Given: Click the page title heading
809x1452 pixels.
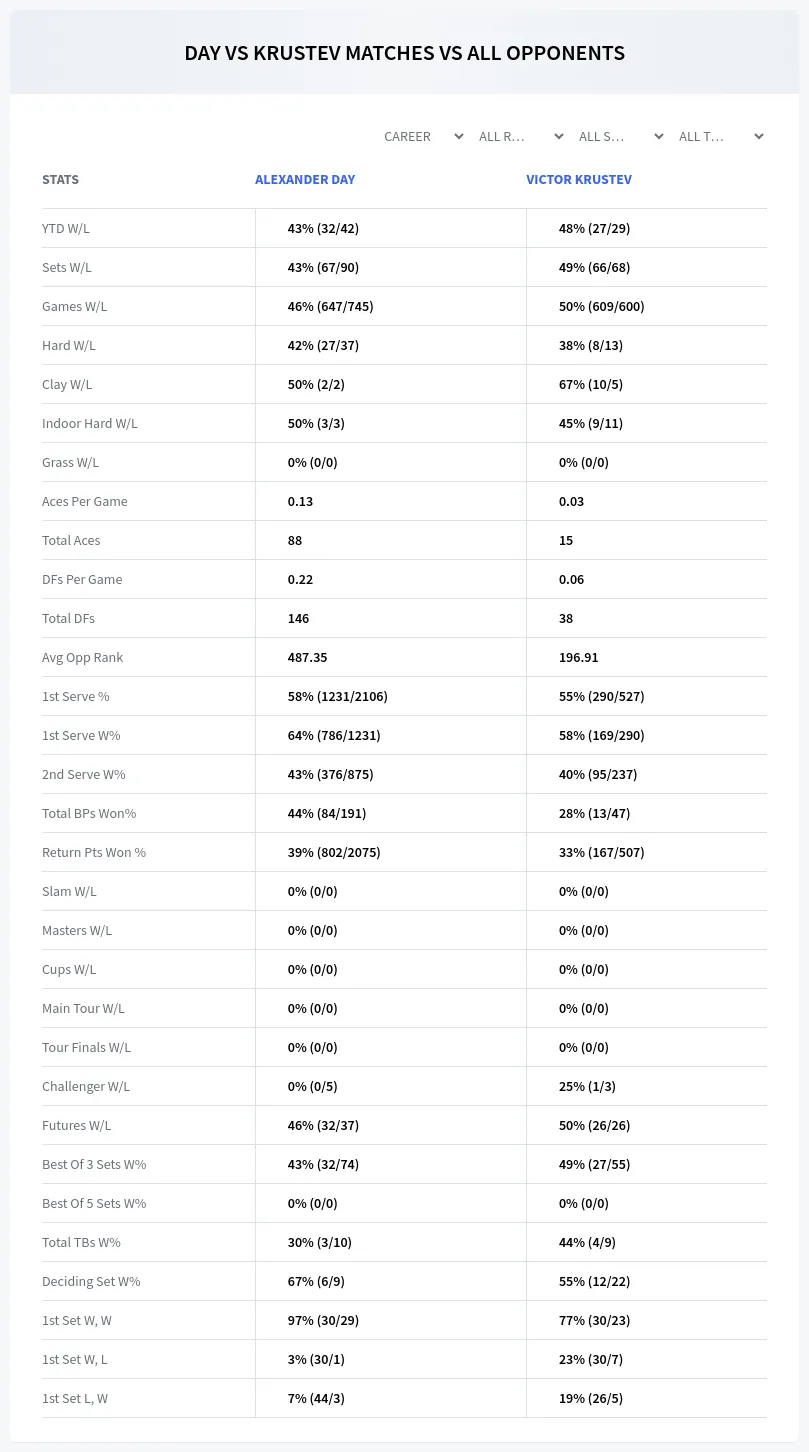Looking at the screenshot, I should tap(404, 53).
